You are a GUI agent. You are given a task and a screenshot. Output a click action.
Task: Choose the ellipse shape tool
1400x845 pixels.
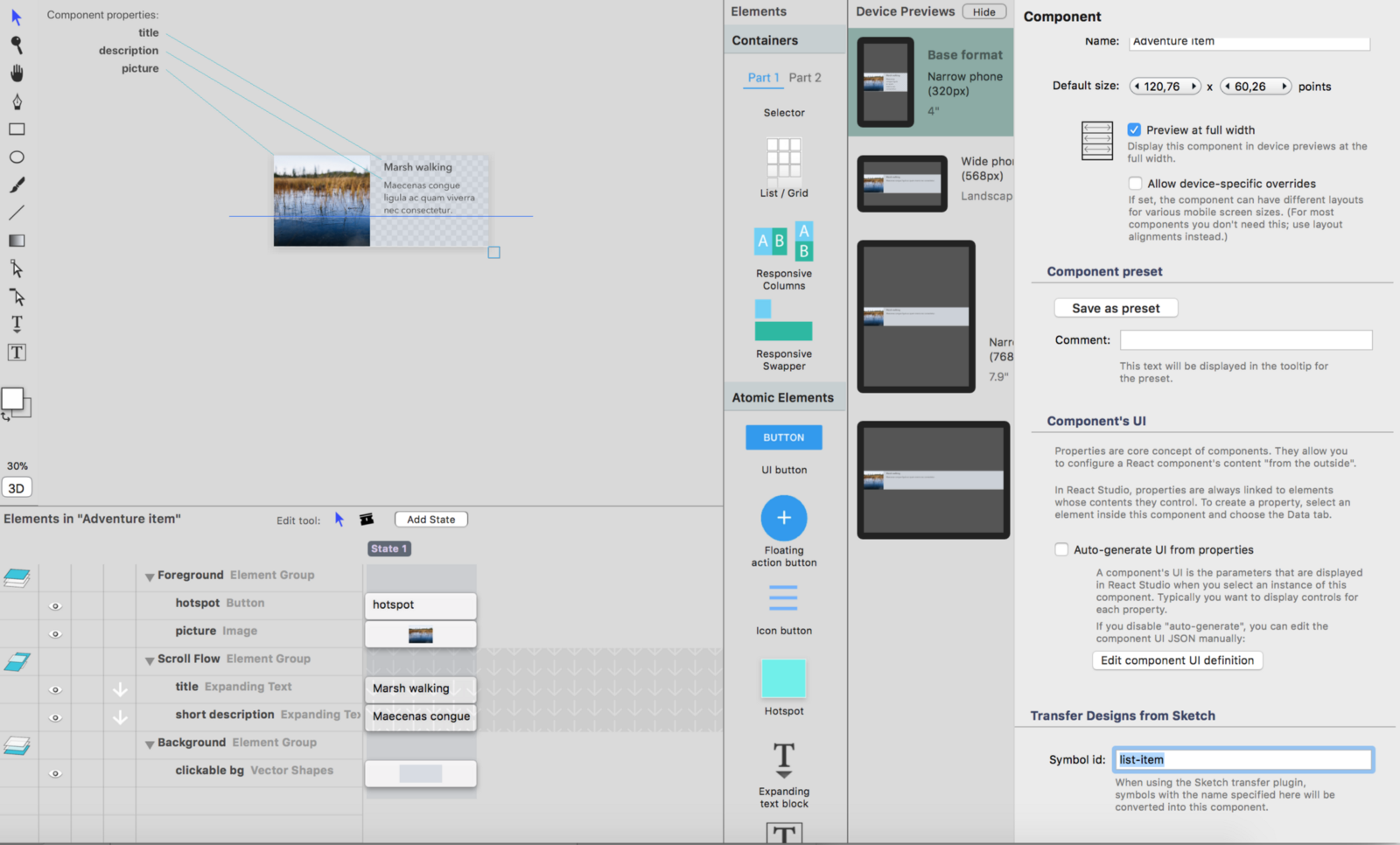point(17,157)
